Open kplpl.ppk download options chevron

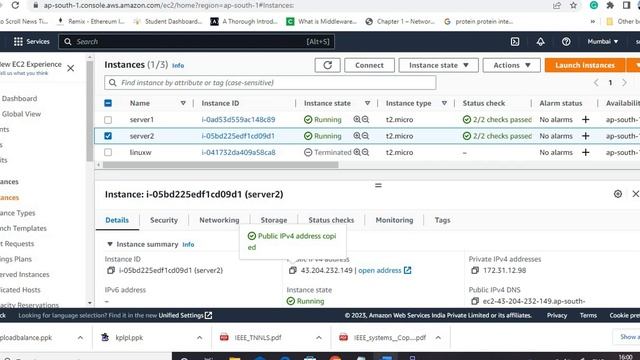(x=200, y=338)
